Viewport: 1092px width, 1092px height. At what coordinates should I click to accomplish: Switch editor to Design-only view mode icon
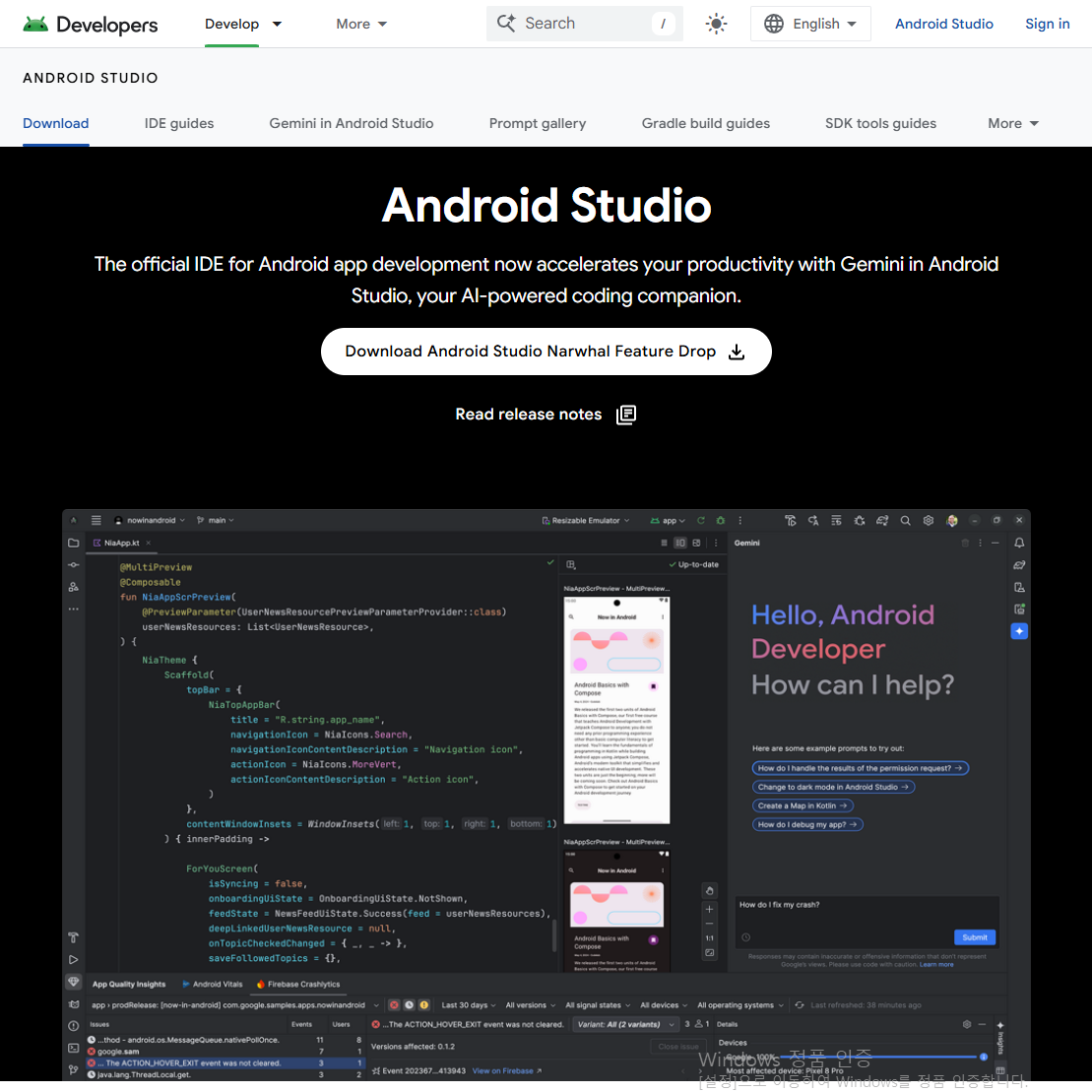pos(696,543)
